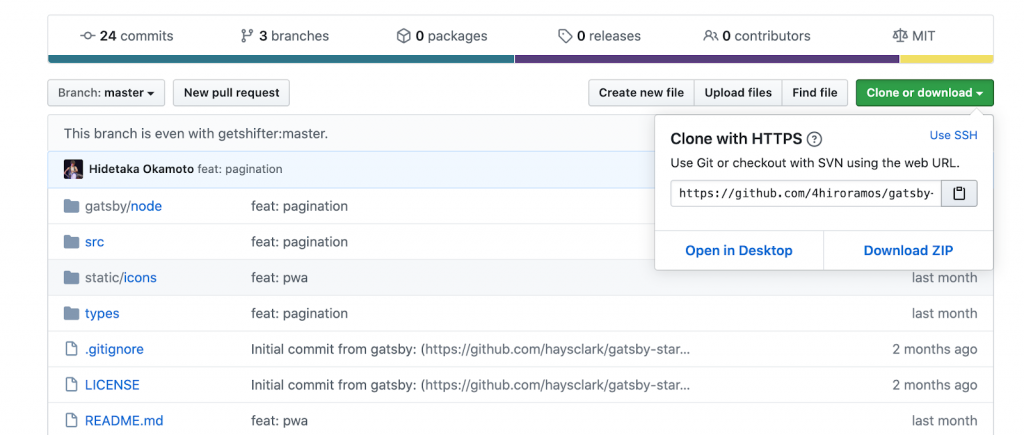Click purple segment of language bar
The width and height of the screenshot is (1024, 435).
click(707, 59)
